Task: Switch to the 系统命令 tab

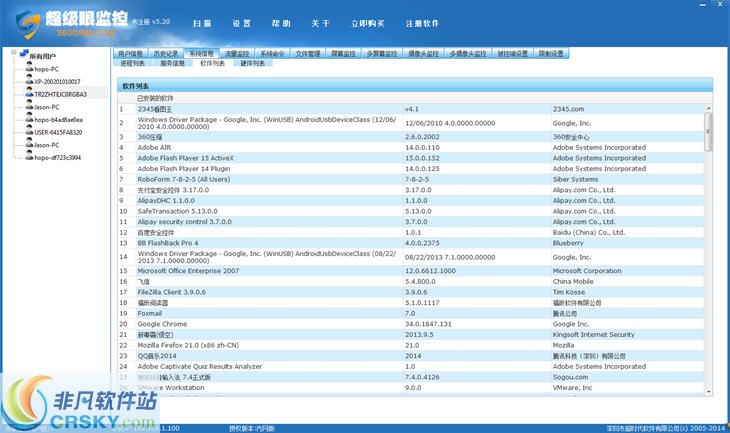Action: tap(272, 54)
